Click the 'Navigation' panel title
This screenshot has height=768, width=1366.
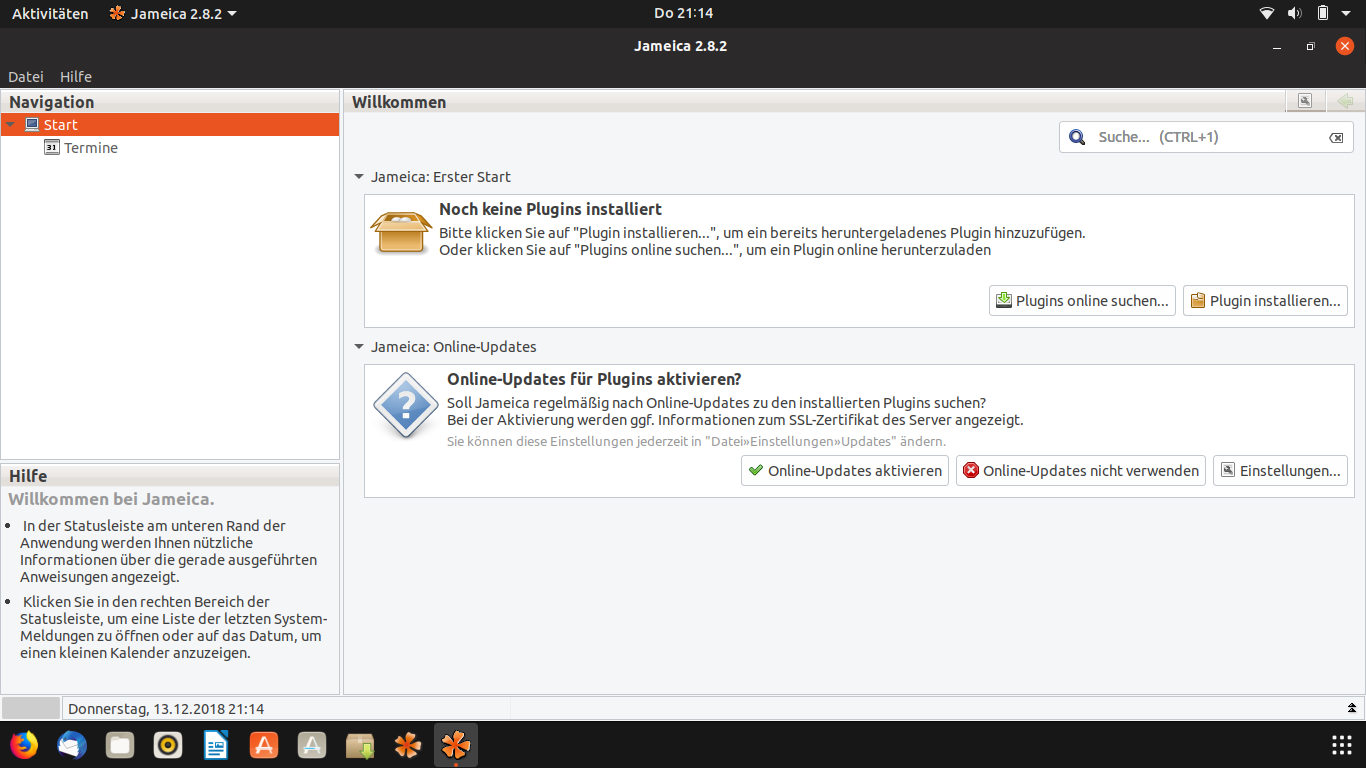(52, 102)
